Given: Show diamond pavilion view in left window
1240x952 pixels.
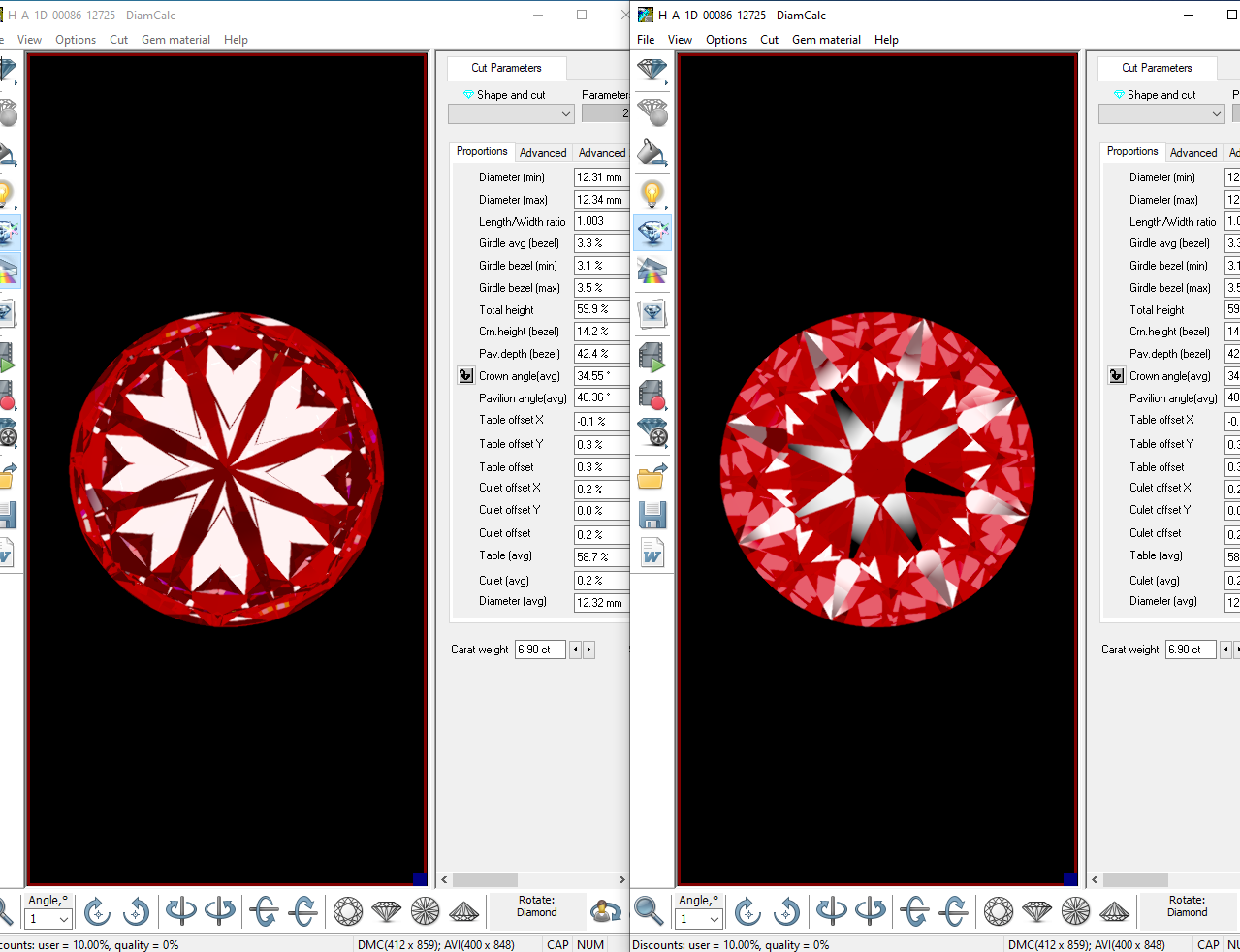Looking at the screenshot, I should 425,911.
